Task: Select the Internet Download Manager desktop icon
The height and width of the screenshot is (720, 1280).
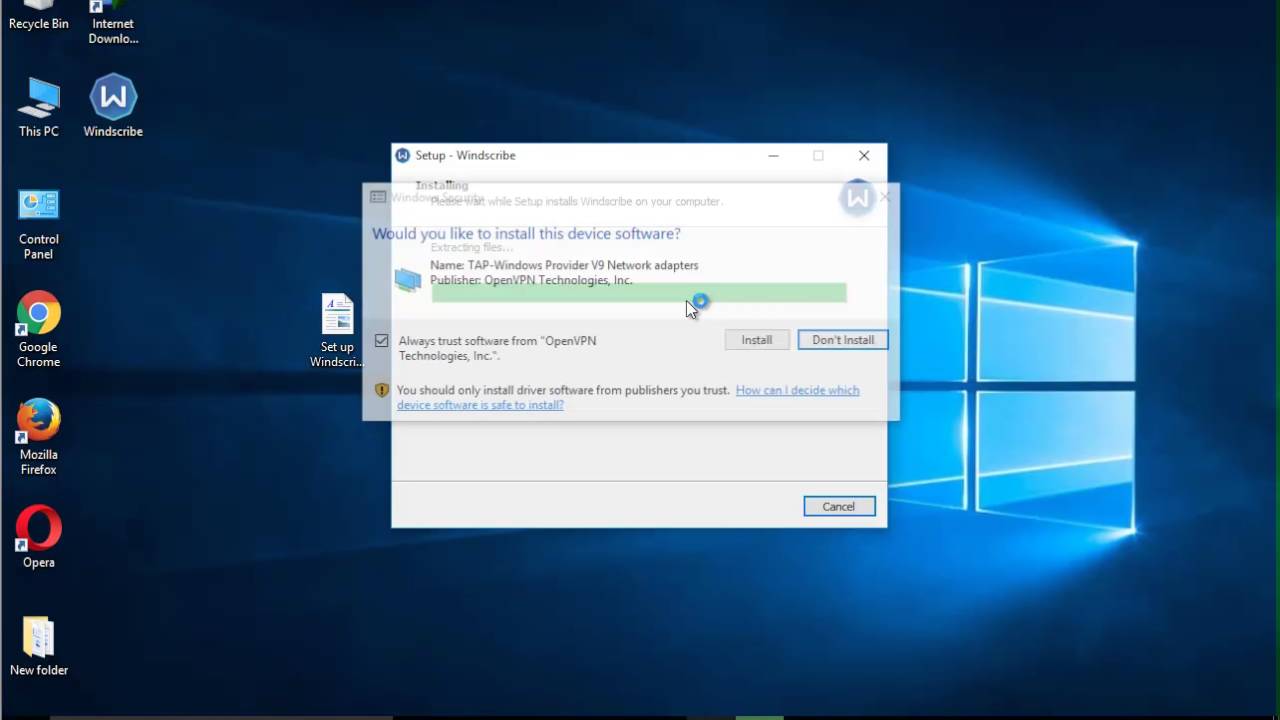Action: [x=113, y=22]
